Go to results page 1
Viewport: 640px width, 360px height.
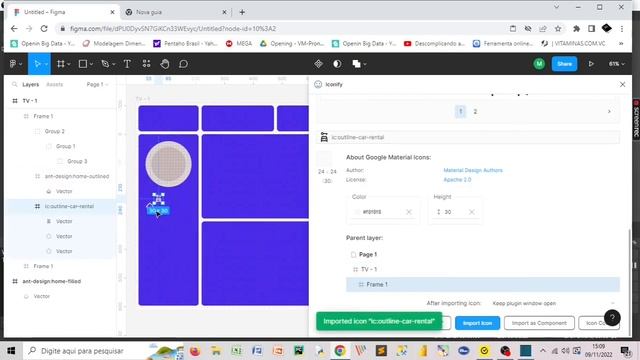coord(460,111)
